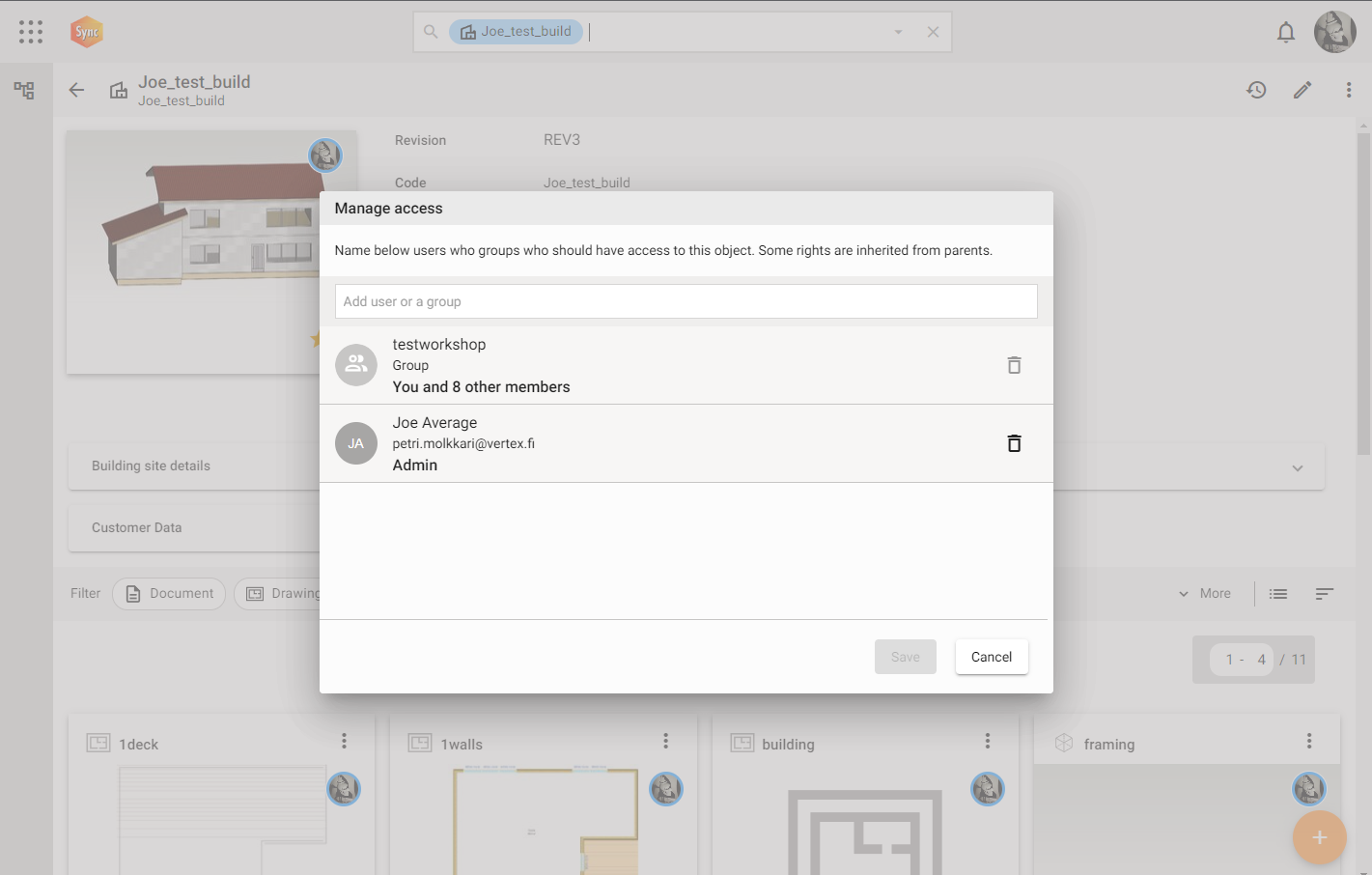Open the sort options icon

(1324, 594)
